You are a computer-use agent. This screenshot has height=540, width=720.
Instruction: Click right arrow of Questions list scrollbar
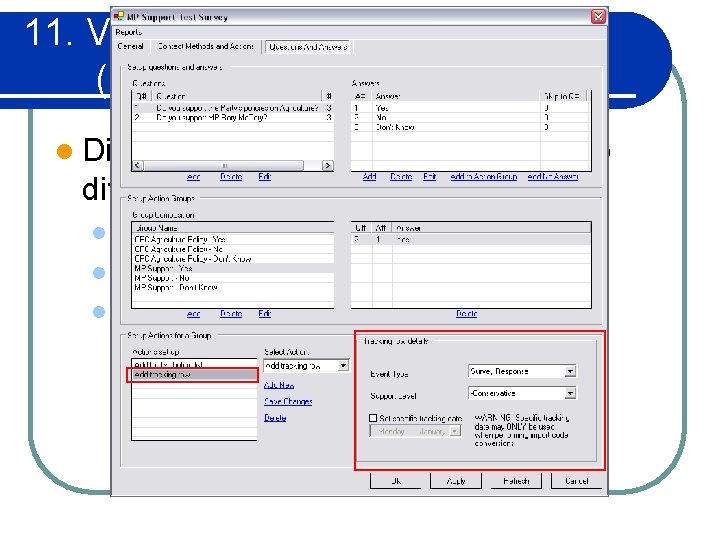pos(327,165)
